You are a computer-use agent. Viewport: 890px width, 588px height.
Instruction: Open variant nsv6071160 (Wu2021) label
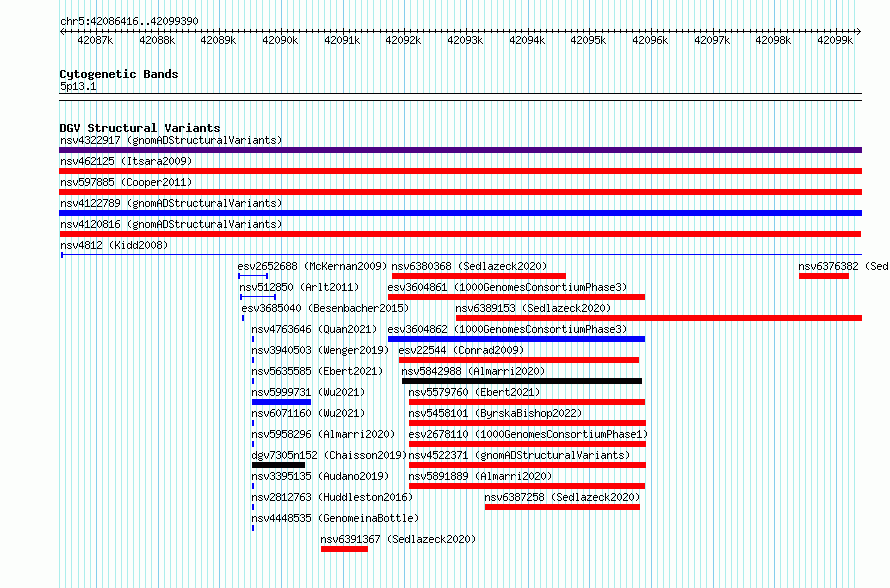308,413
